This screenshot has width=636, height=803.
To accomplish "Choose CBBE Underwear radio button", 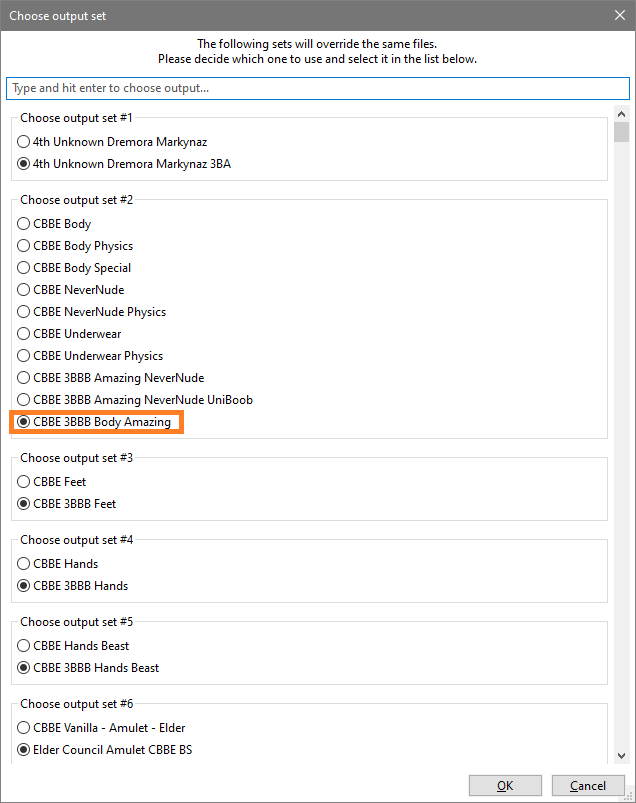I will tap(69, 334).
